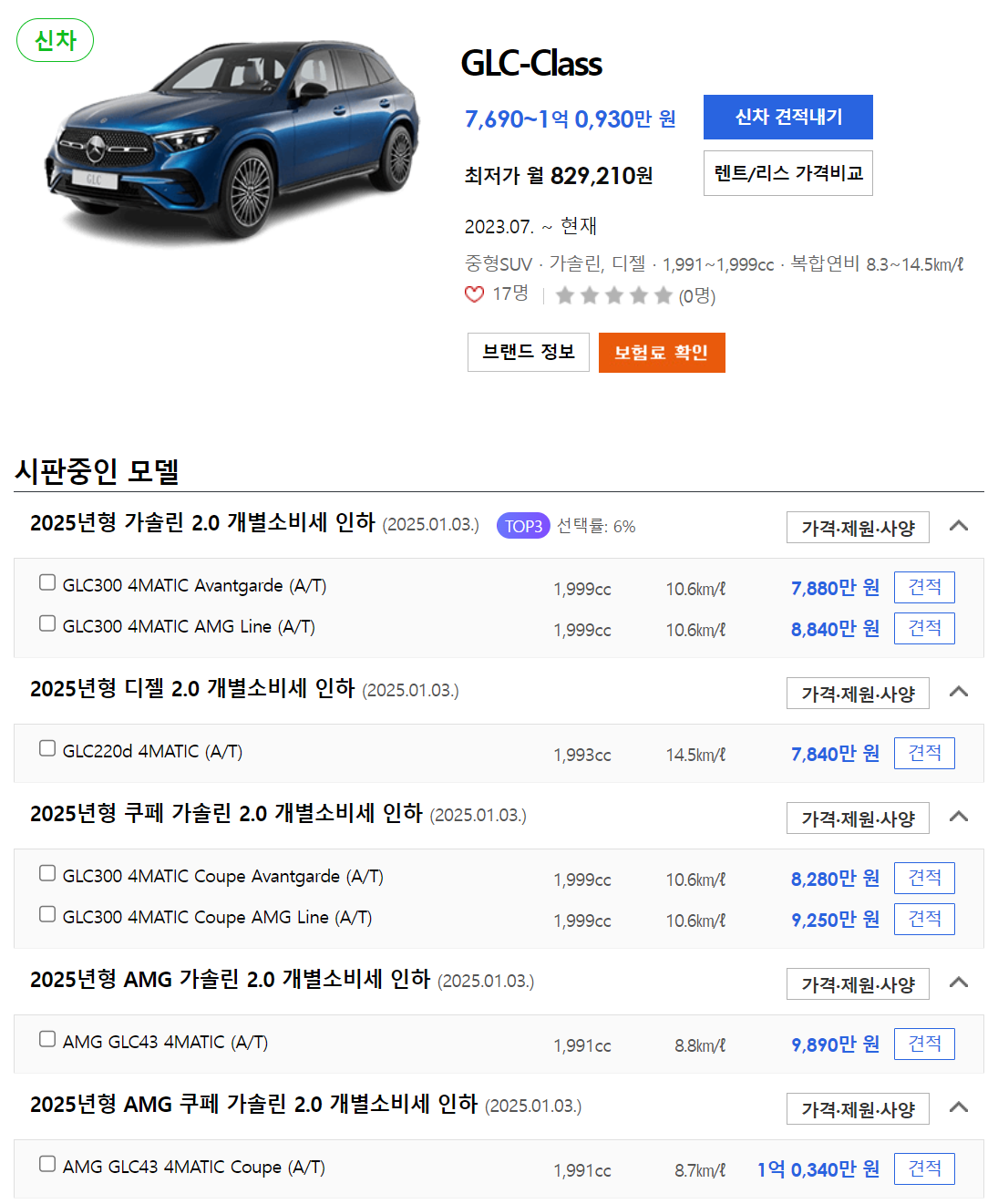Click the 선택률: 6% text

[x=596, y=526]
